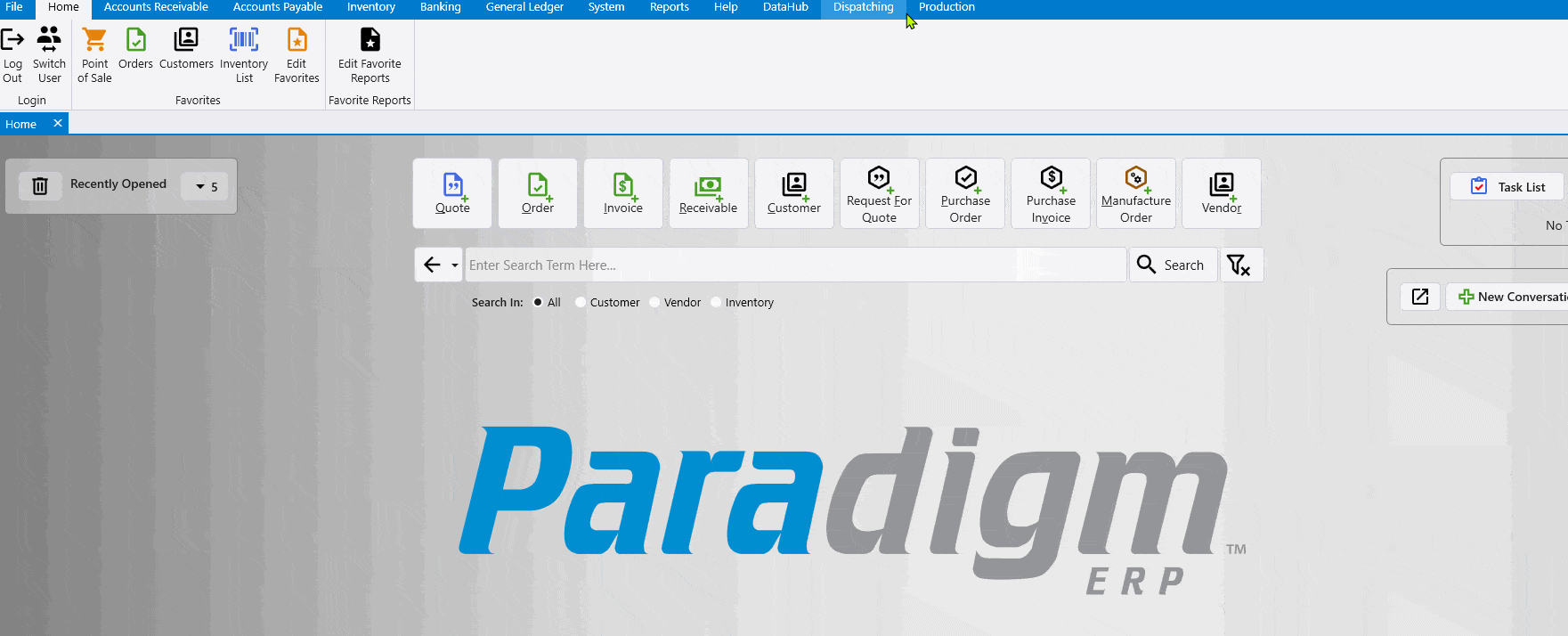Switch to the DataHub tab
1568x636 pixels.
point(785,7)
